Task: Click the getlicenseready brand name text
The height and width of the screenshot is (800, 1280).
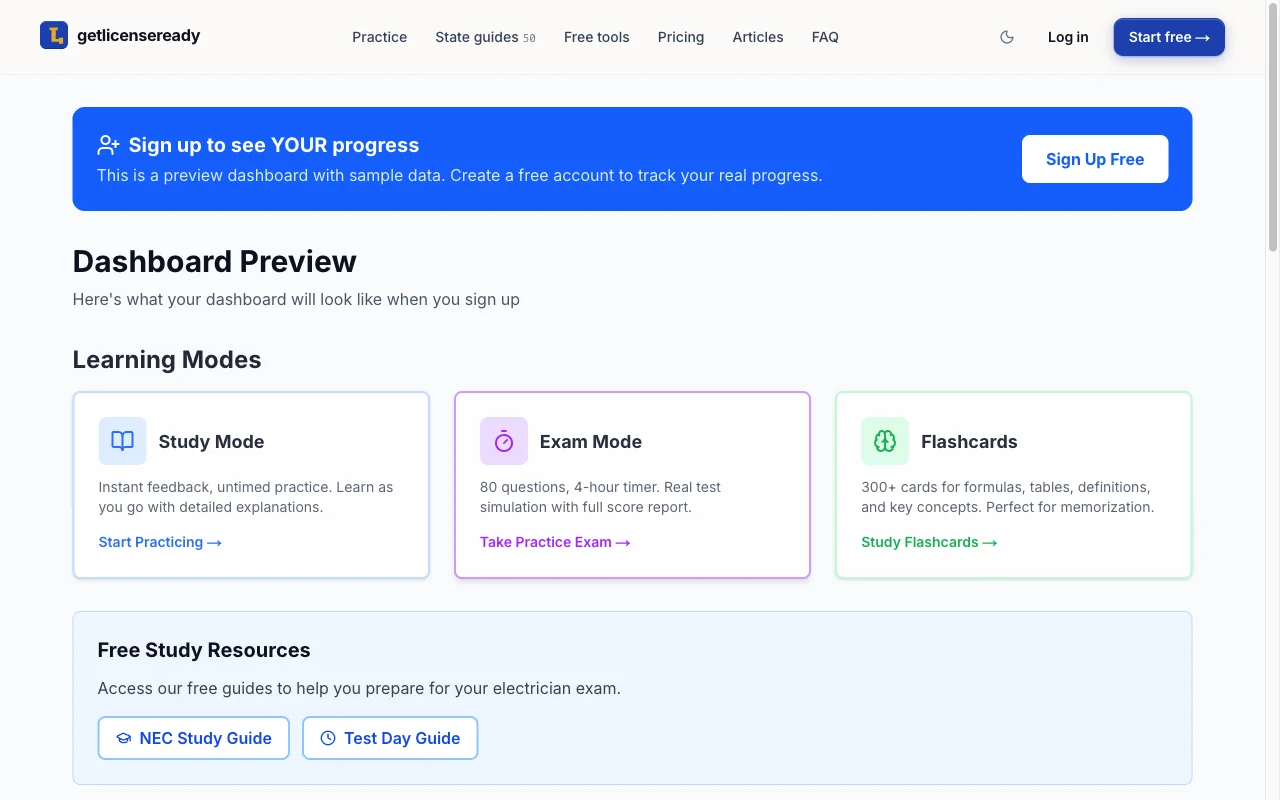Action: click(x=139, y=35)
